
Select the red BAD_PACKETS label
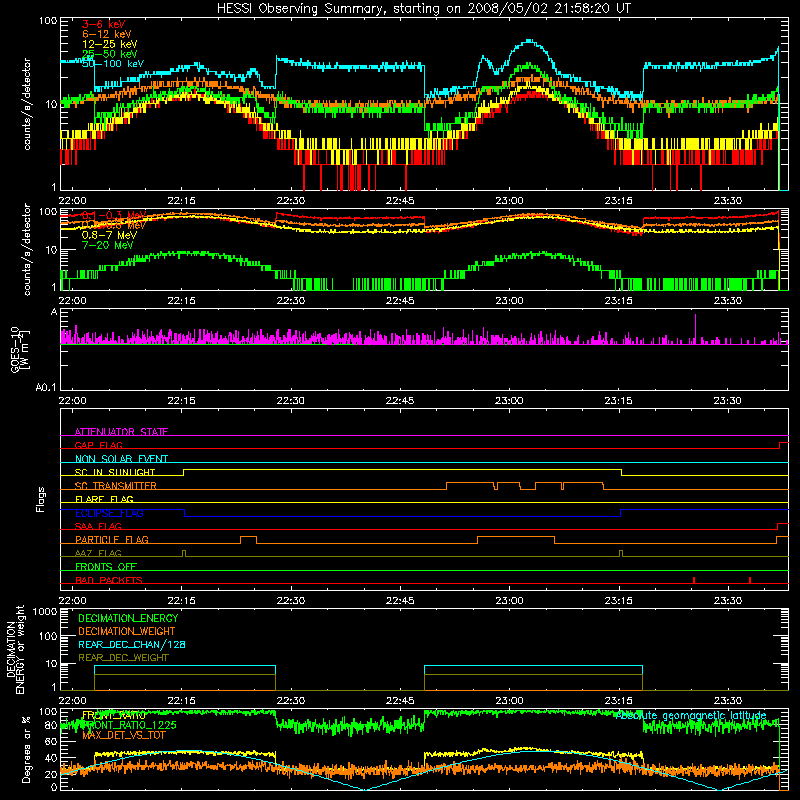109,580
